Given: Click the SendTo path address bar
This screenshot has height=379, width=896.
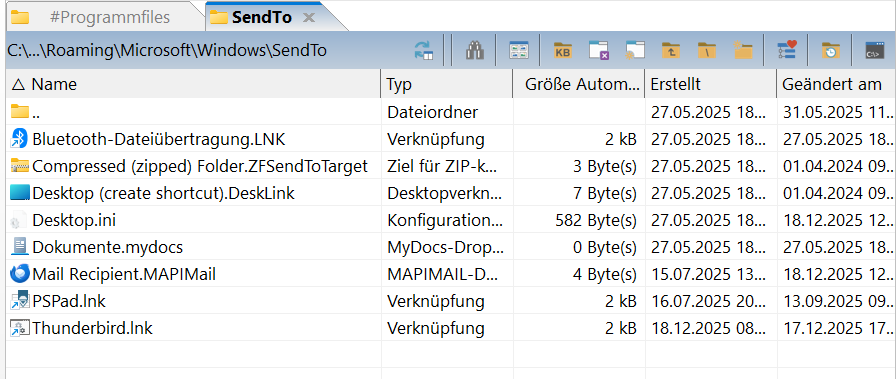Looking at the screenshot, I should coord(167,50).
